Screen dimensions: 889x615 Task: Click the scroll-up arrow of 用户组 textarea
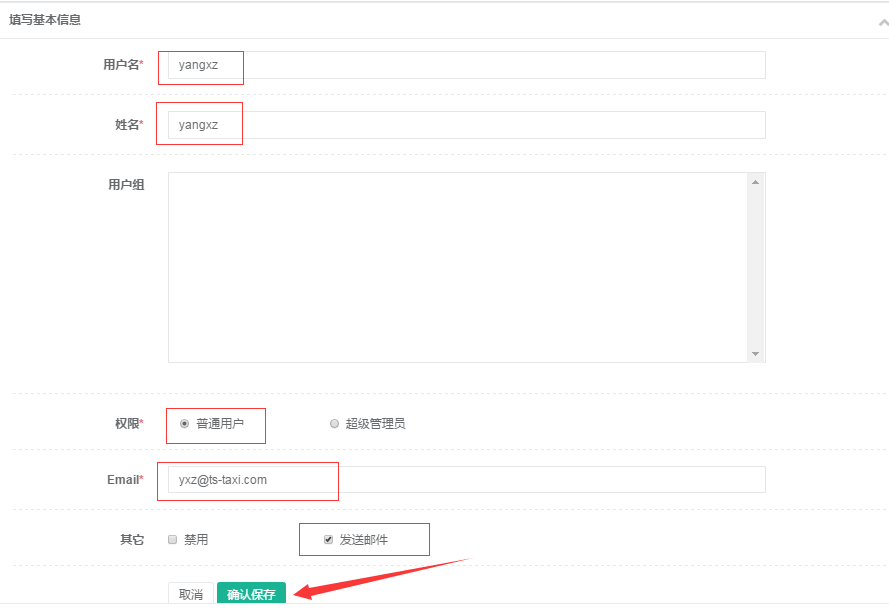[x=757, y=180]
